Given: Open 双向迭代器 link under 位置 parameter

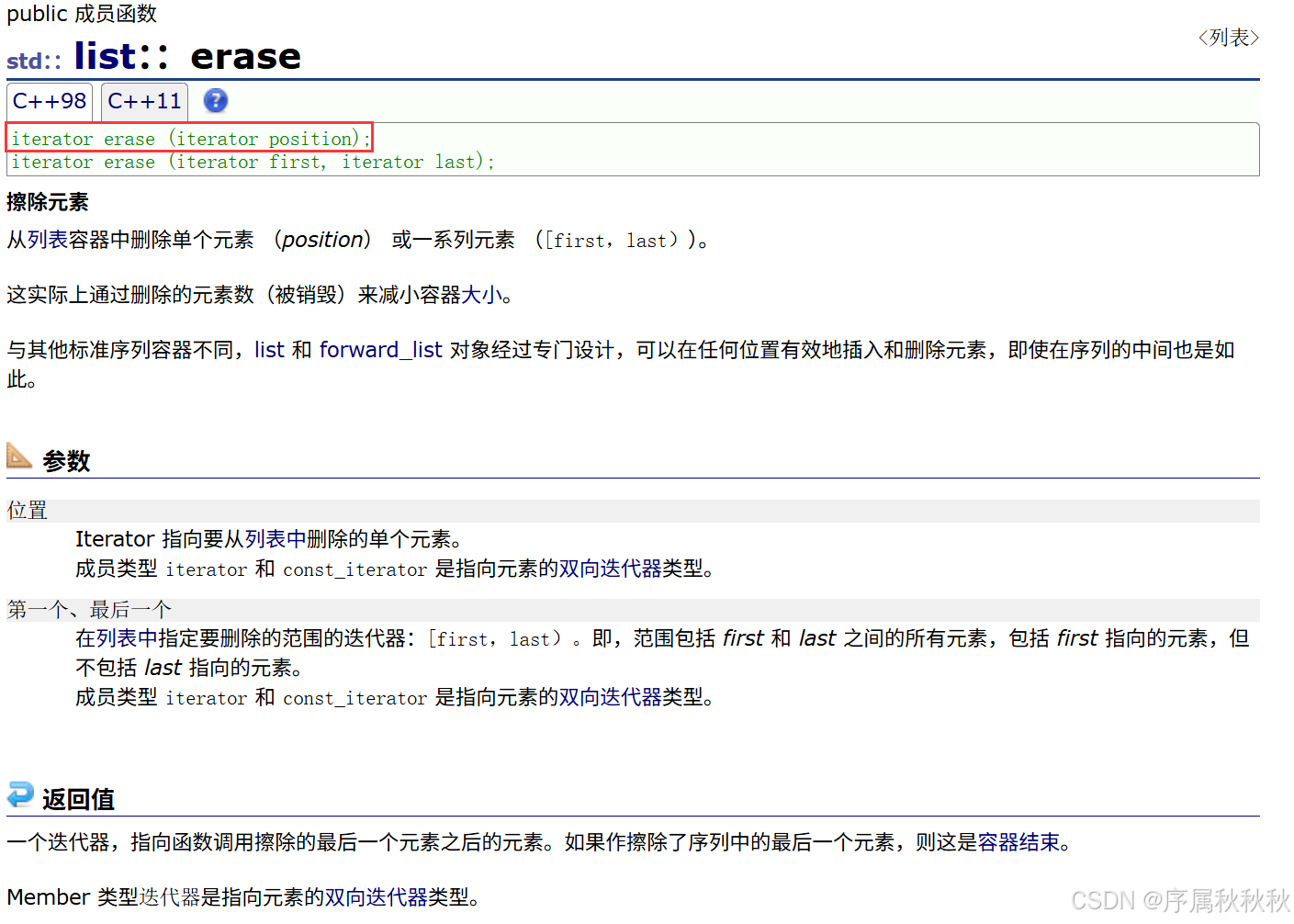Looking at the screenshot, I should [610, 569].
